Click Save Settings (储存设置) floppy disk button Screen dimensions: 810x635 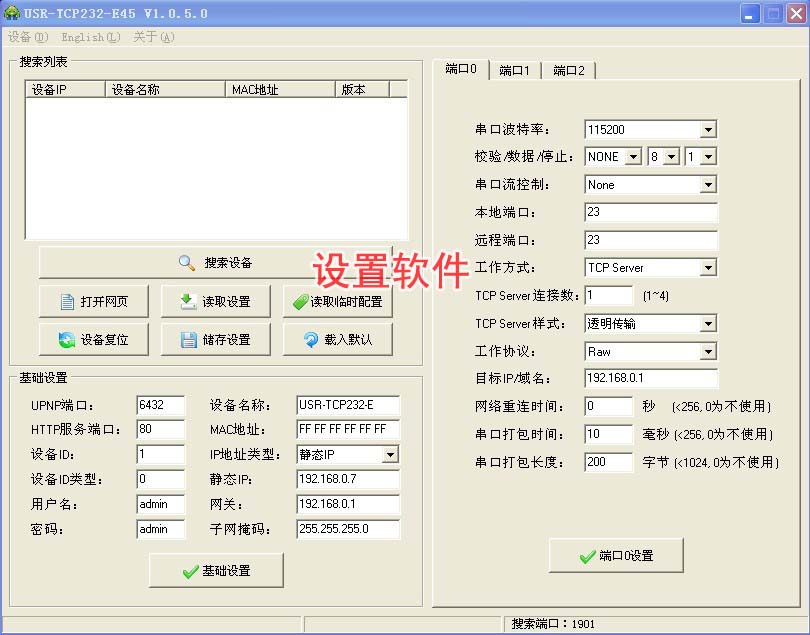(x=214, y=340)
